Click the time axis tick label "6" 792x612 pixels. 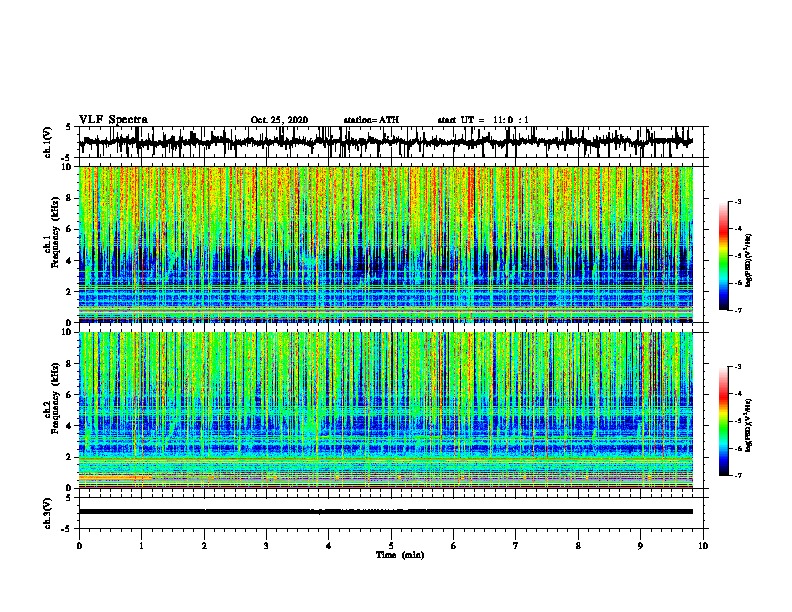(454, 546)
